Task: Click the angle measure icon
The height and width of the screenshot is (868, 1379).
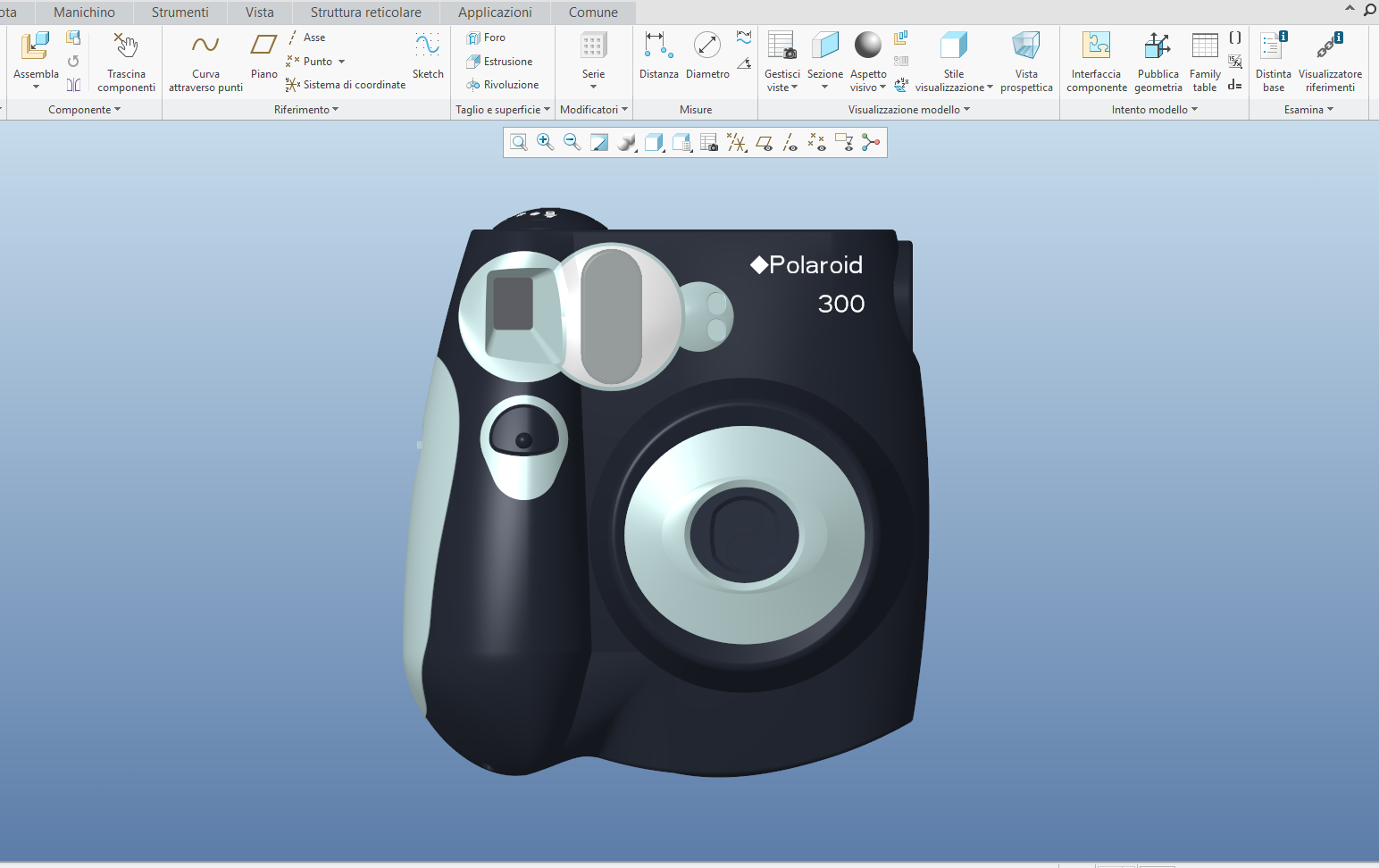Action: 744,63
